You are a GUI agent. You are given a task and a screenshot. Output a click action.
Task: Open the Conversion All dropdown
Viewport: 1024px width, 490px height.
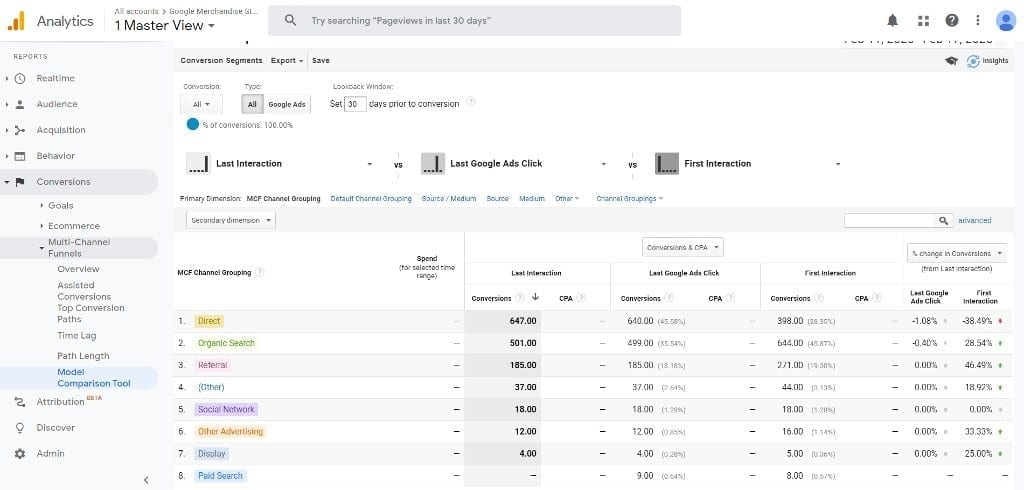[x=201, y=105]
